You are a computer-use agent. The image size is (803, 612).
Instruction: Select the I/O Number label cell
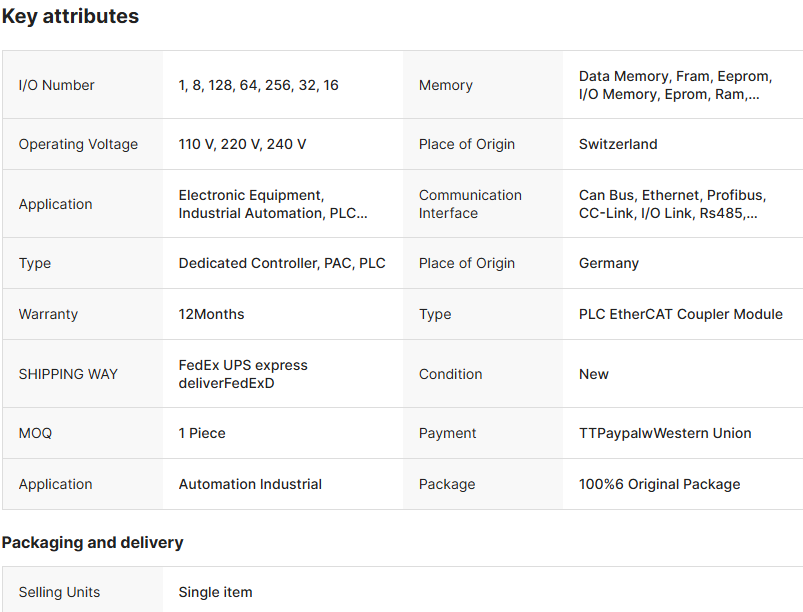click(57, 85)
